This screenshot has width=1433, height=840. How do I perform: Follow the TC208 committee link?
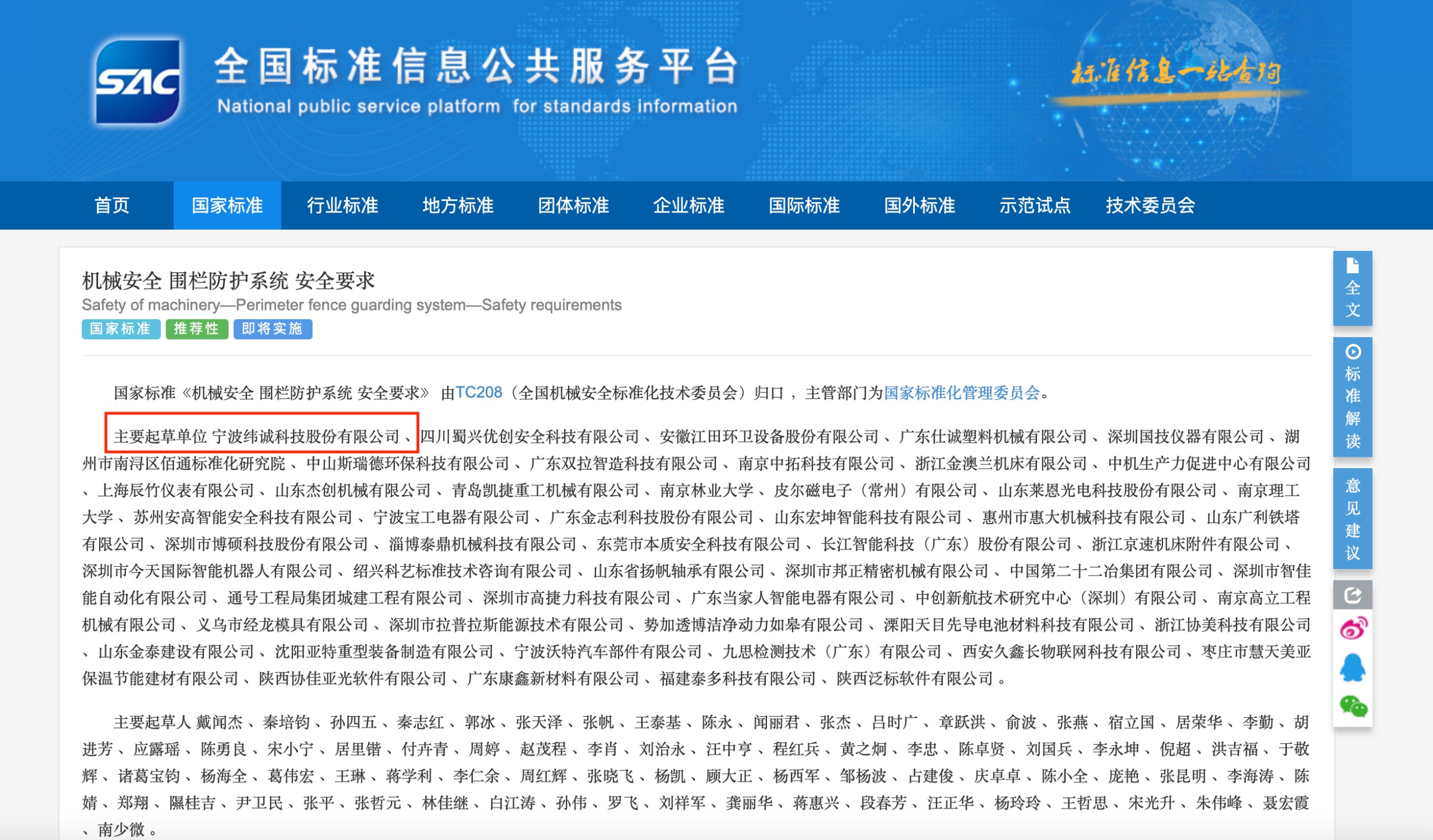[x=478, y=392]
